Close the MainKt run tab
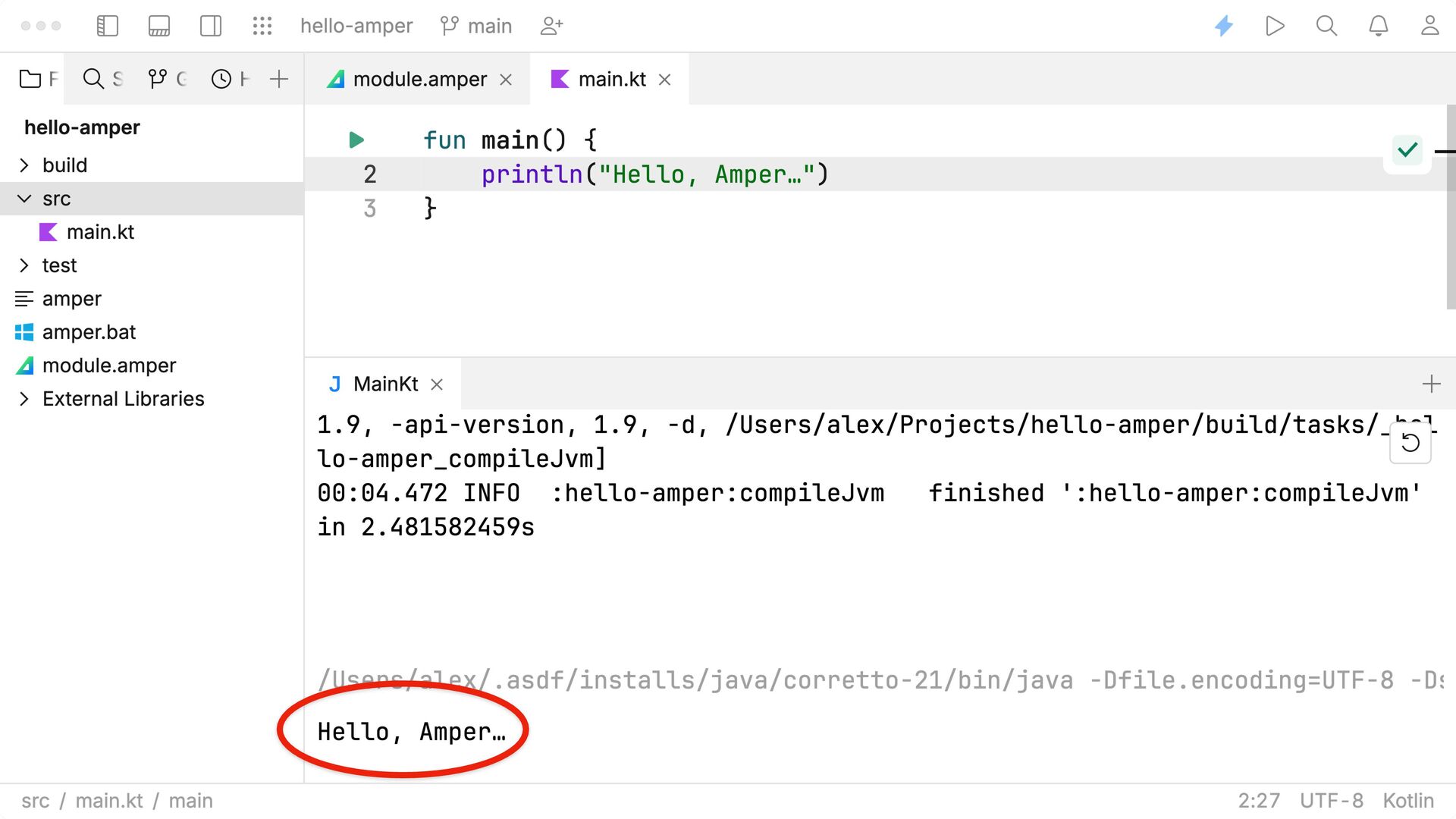 [437, 384]
